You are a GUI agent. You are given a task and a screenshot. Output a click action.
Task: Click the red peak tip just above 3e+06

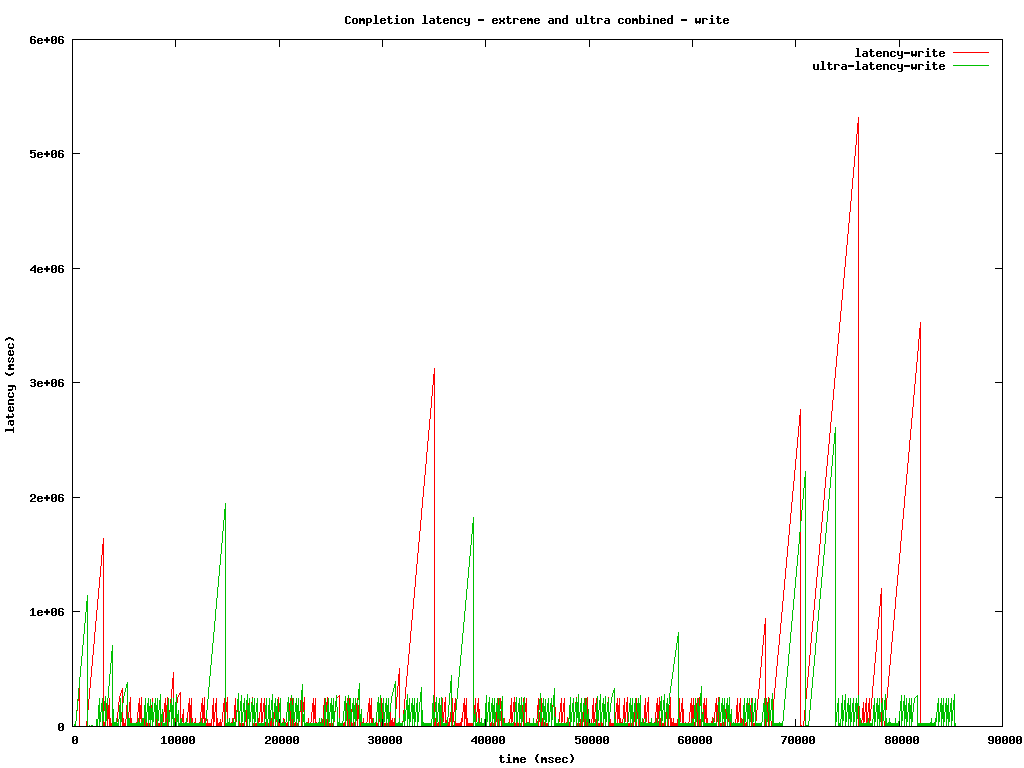coord(434,369)
